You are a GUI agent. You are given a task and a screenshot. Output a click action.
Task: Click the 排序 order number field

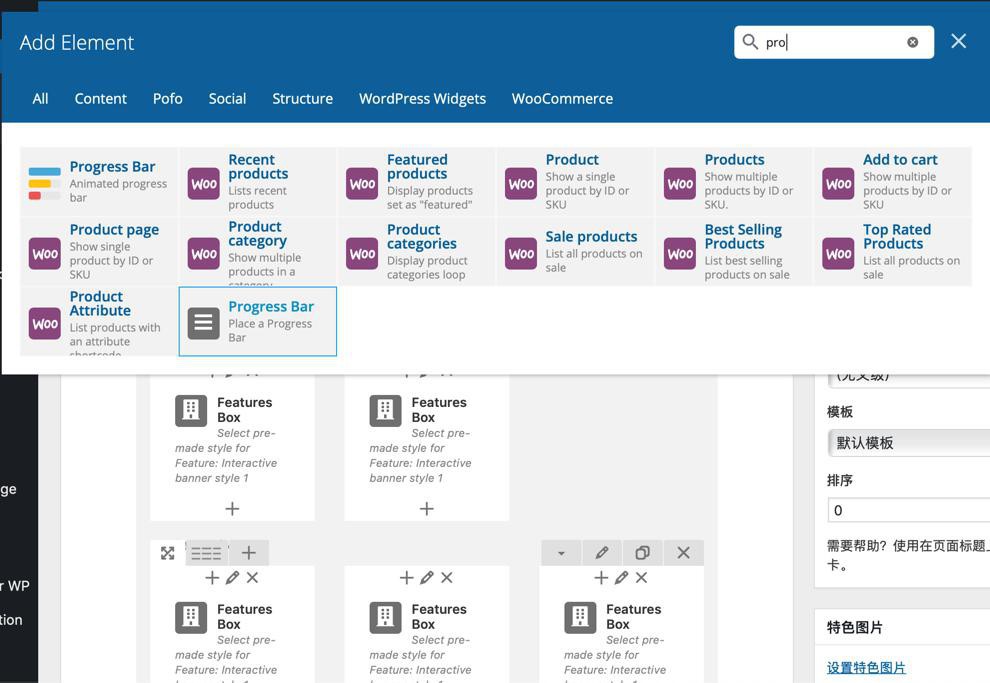(x=909, y=510)
